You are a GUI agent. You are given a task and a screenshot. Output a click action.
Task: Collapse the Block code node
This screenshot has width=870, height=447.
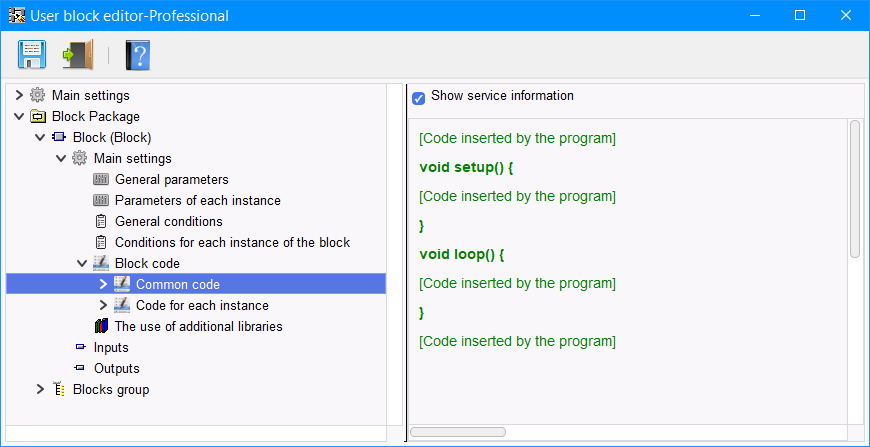click(x=82, y=263)
